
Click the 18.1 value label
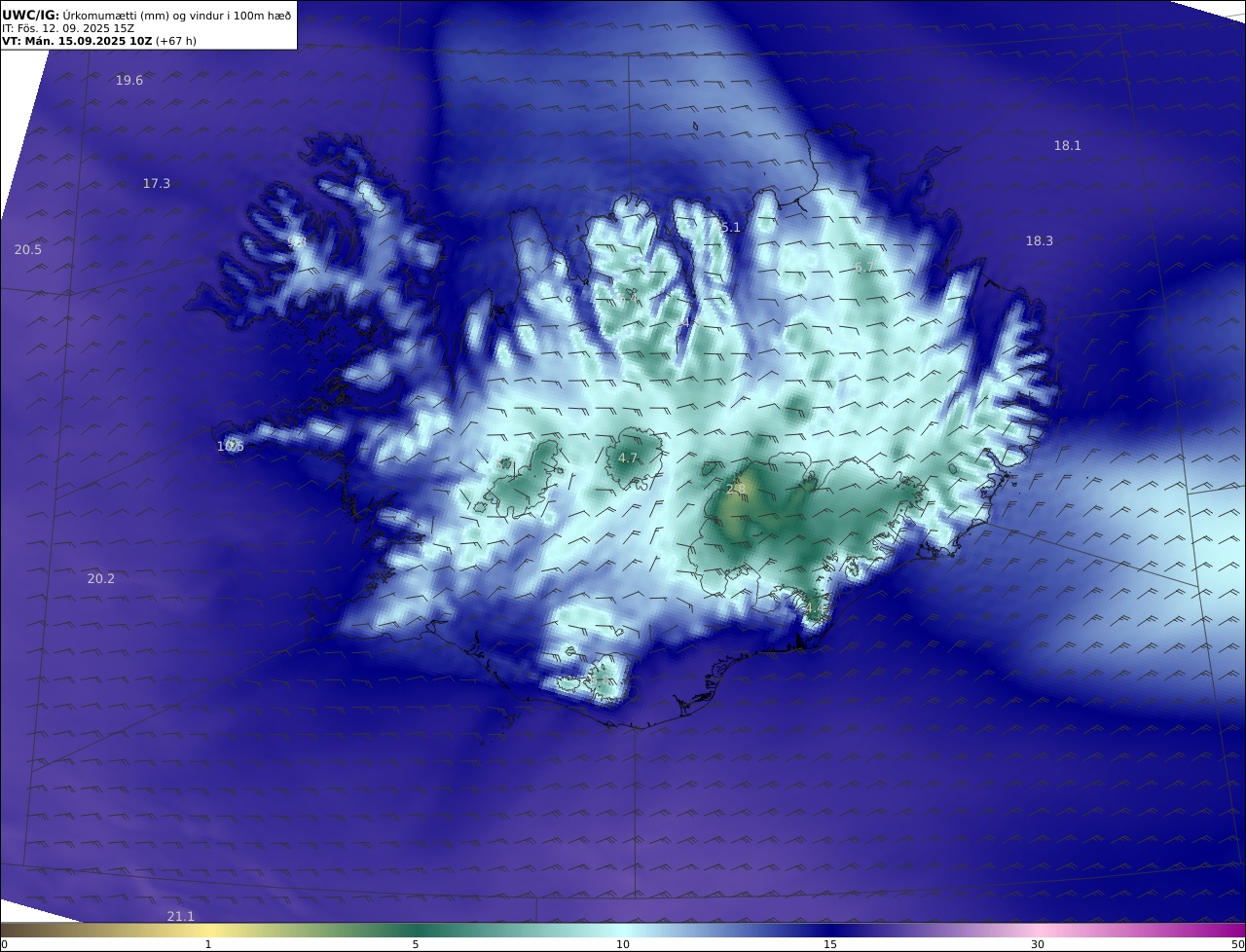1068,146
